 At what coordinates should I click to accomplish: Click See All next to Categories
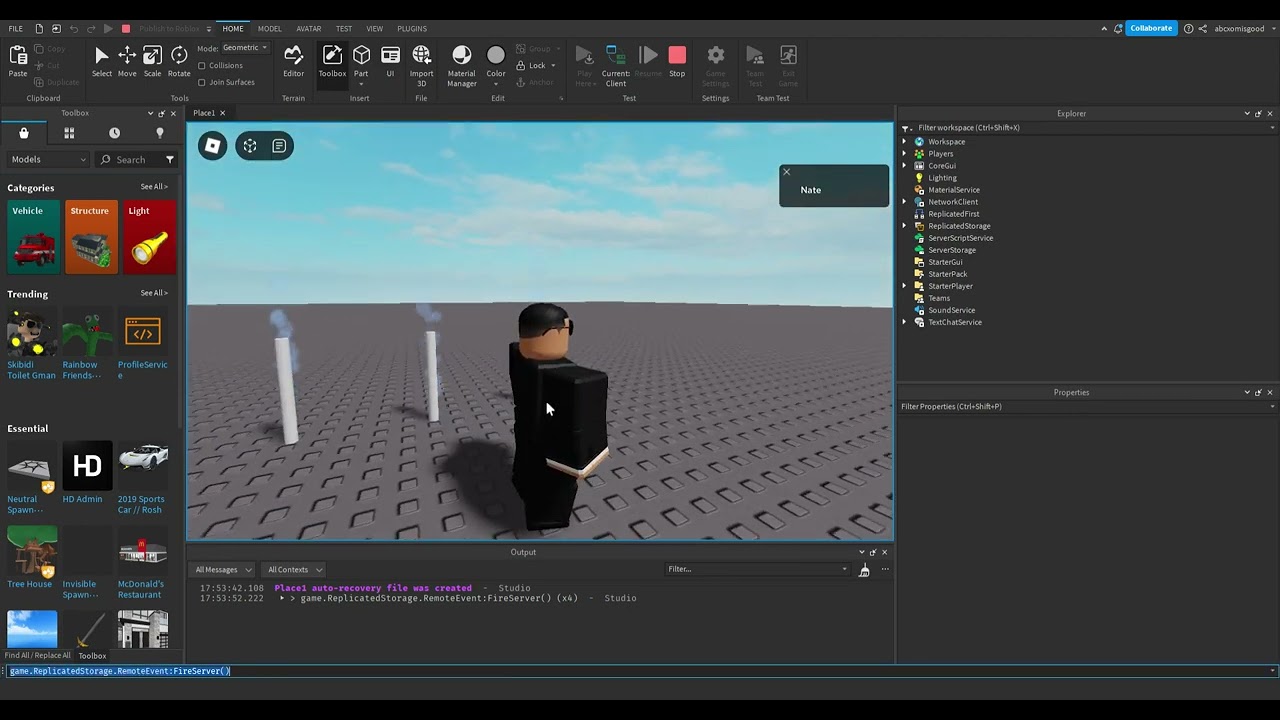pos(153,187)
